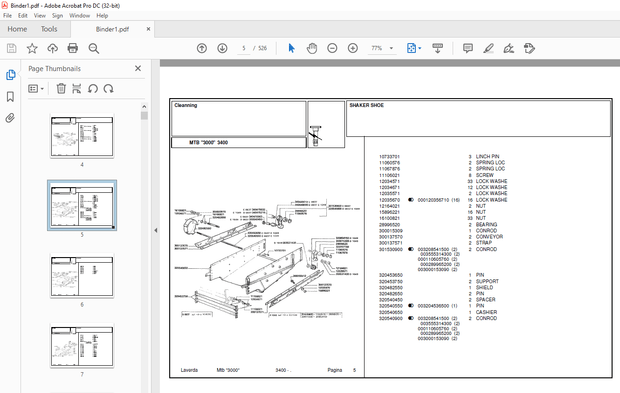Collapse navigation pane with divider arrow
The image size is (620, 393).
(155, 230)
